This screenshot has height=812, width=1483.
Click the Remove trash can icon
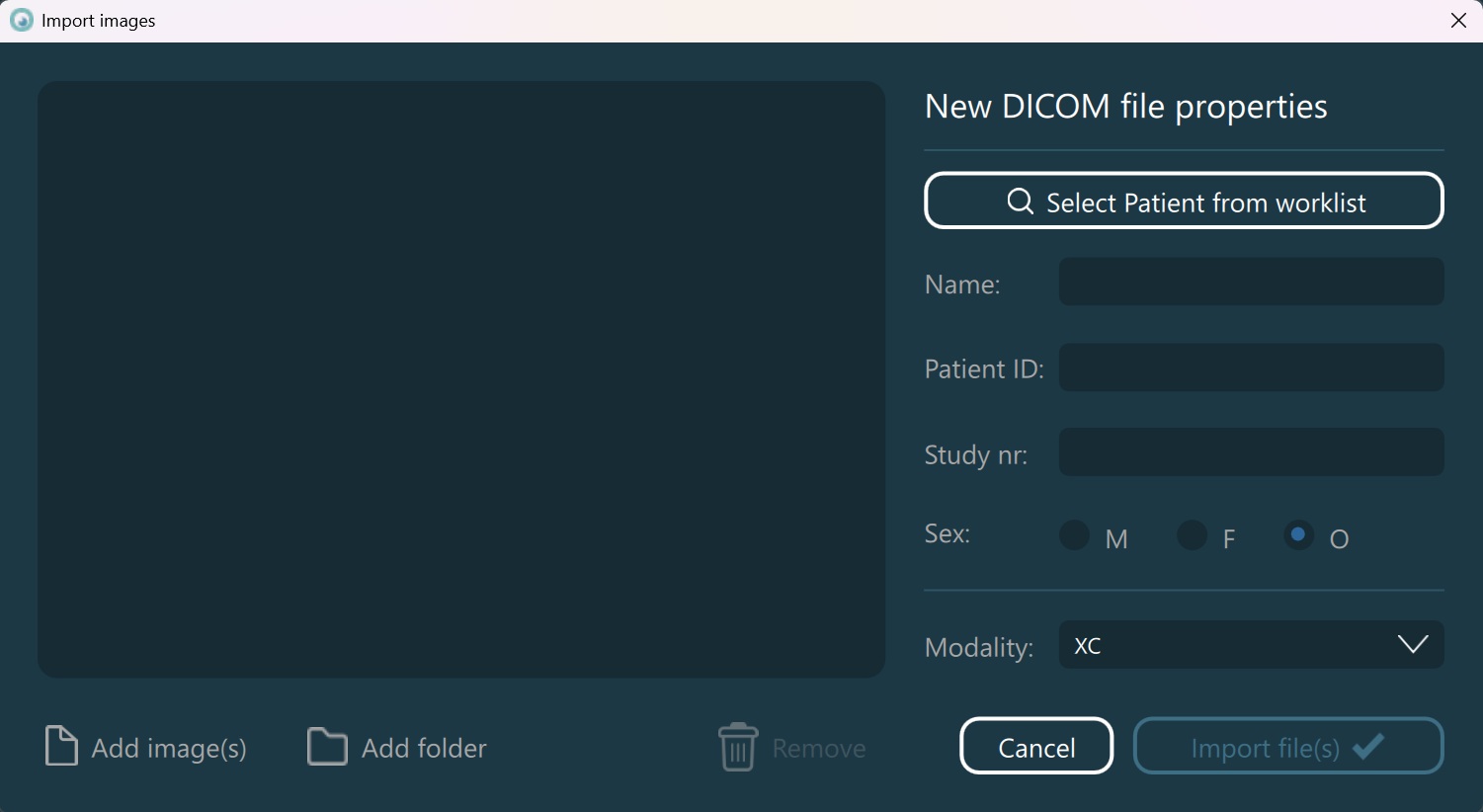click(738, 747)
